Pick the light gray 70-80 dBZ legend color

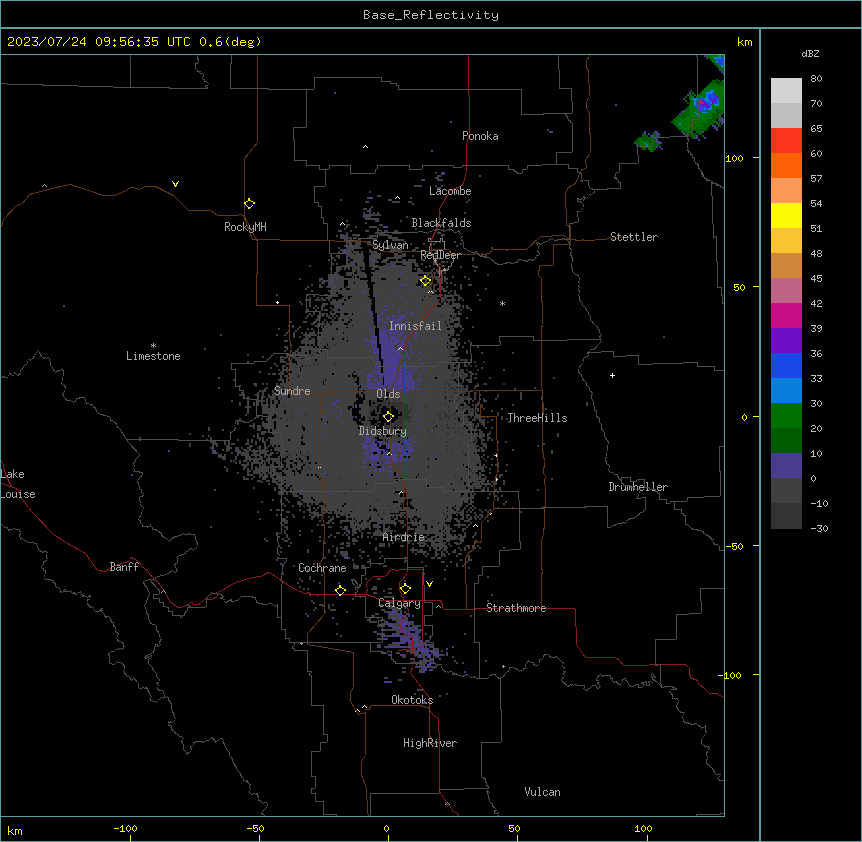click(786, 91)
